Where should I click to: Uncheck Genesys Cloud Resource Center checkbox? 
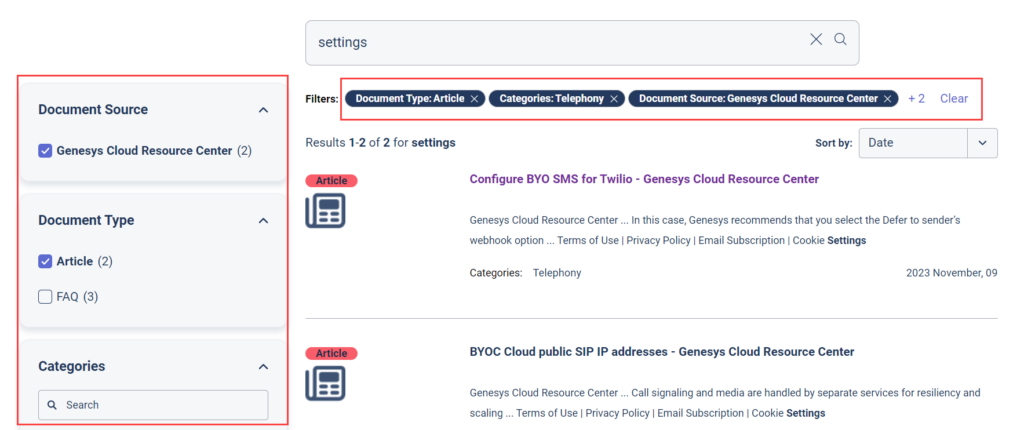coord(45,151)
